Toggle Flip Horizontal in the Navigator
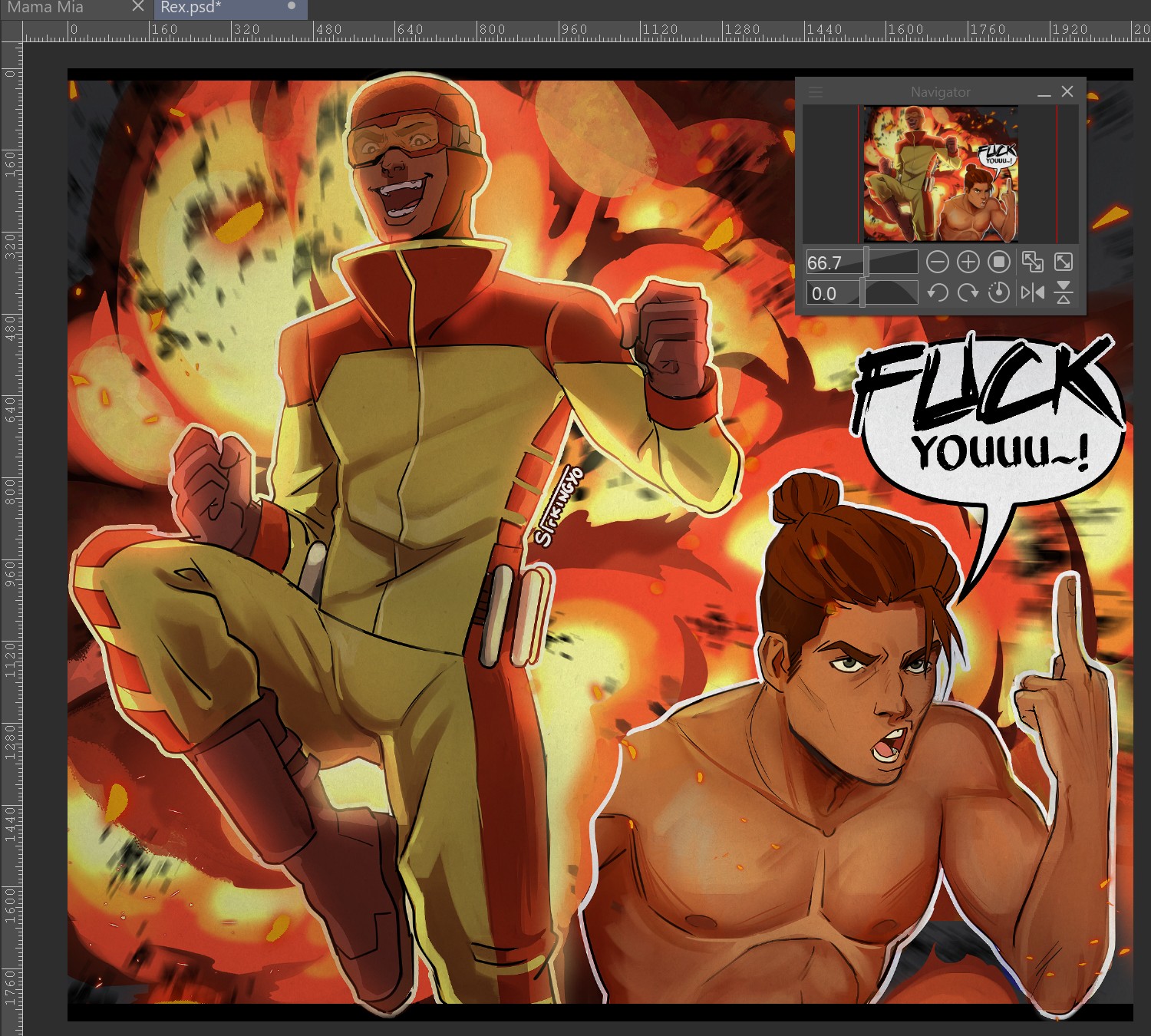 click(x=1033, y=292)
